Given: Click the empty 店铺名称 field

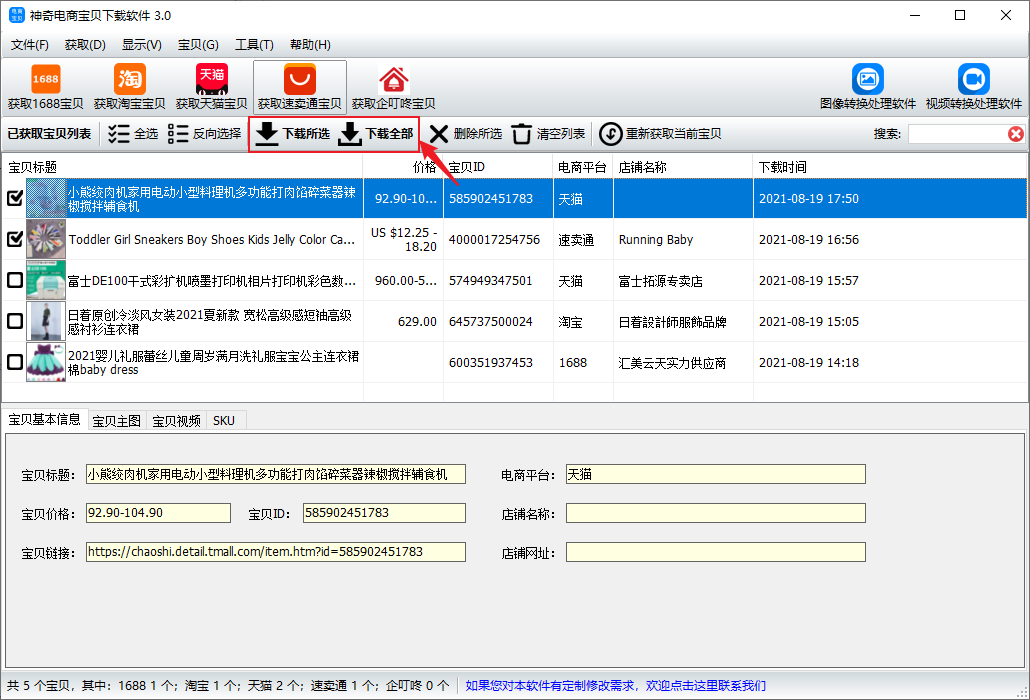Looking at the screenshot, I should tap(716, 513).
